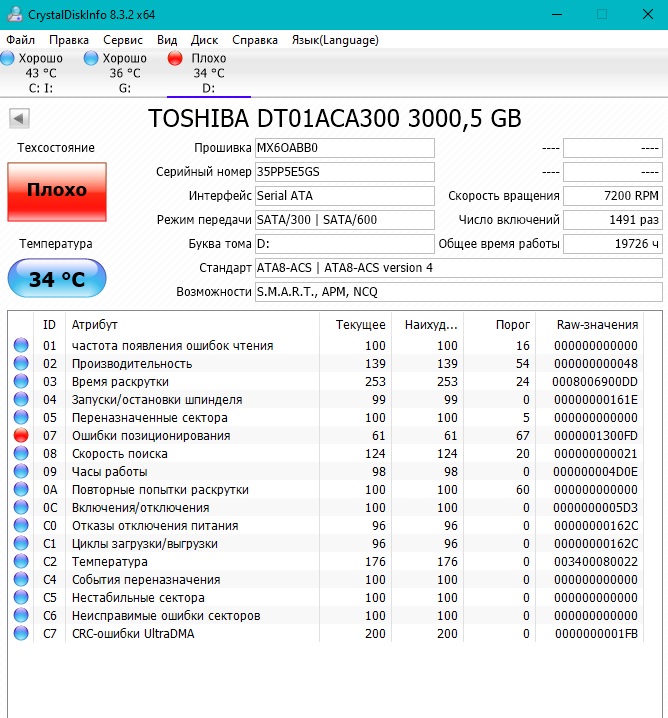Screen dimensions: 668x718
Task: Click the red Плохо health status button
Action: [57, 192]
